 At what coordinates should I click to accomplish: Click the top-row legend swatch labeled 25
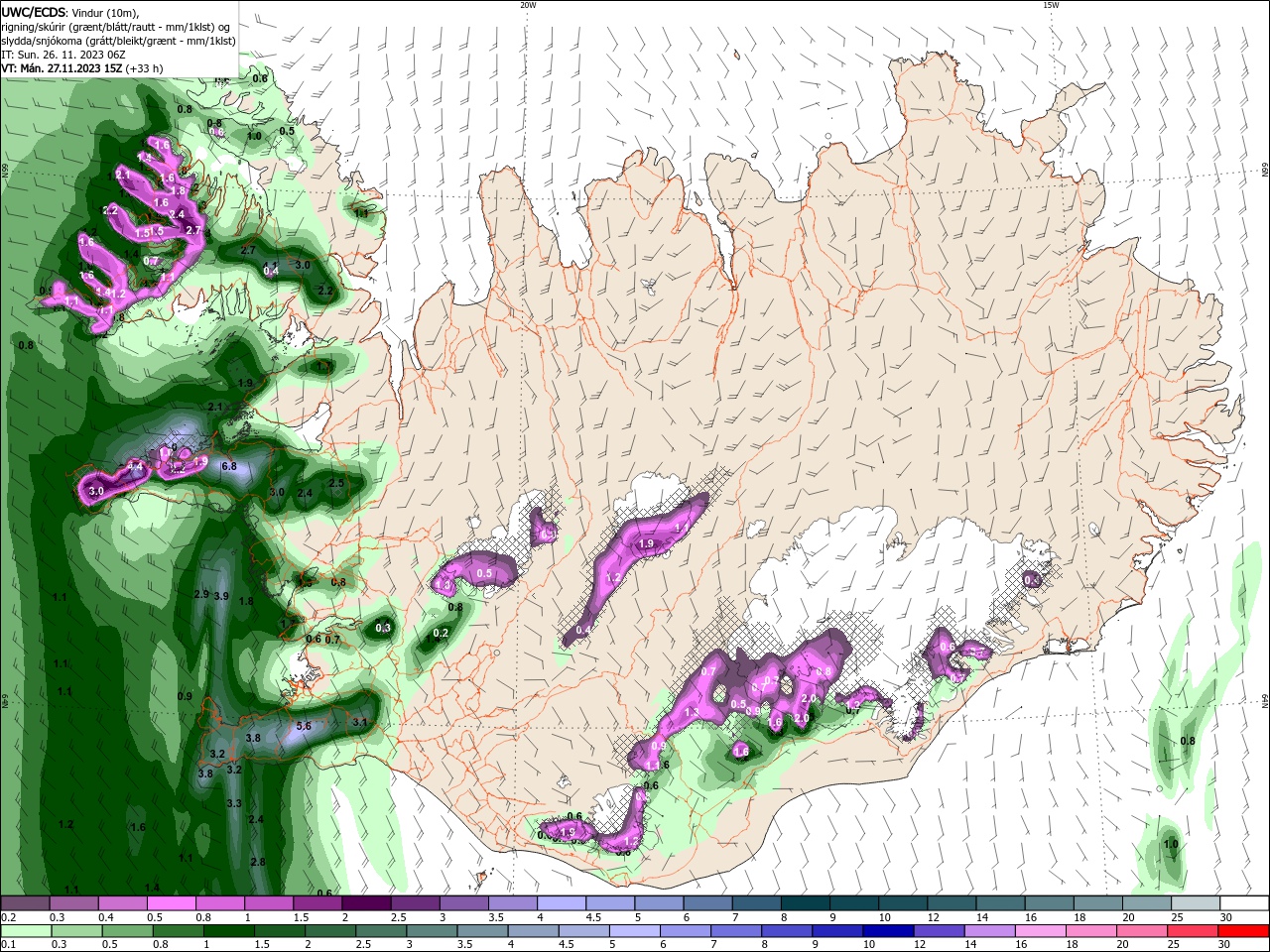1197,903
